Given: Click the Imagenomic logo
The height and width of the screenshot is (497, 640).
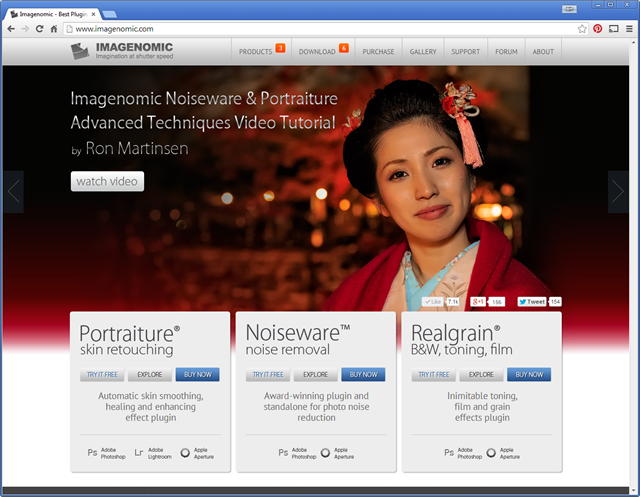Looking at the screenshot, I should (x=122, y=51).
